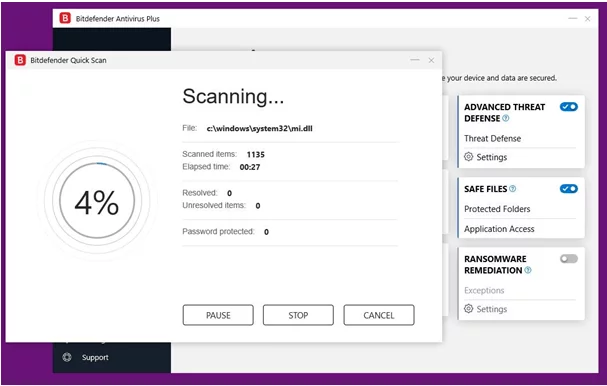The height and width of the screenshot is (386, 607).
Task: Click the Password protected count
Action: (266, 232)
